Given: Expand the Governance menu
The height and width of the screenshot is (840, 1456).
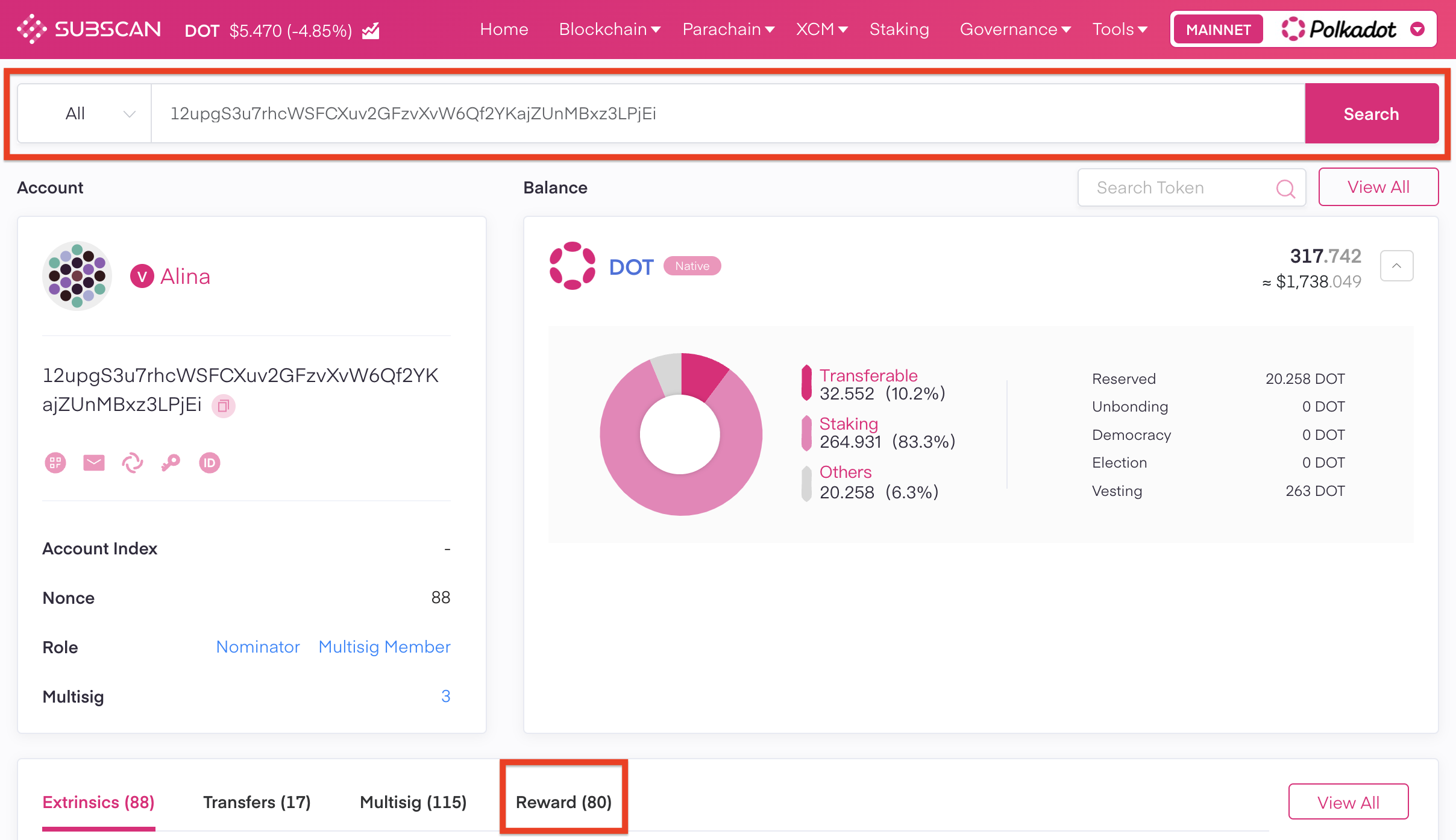Looking at the screenshot, I should (x=1015, y=29).
